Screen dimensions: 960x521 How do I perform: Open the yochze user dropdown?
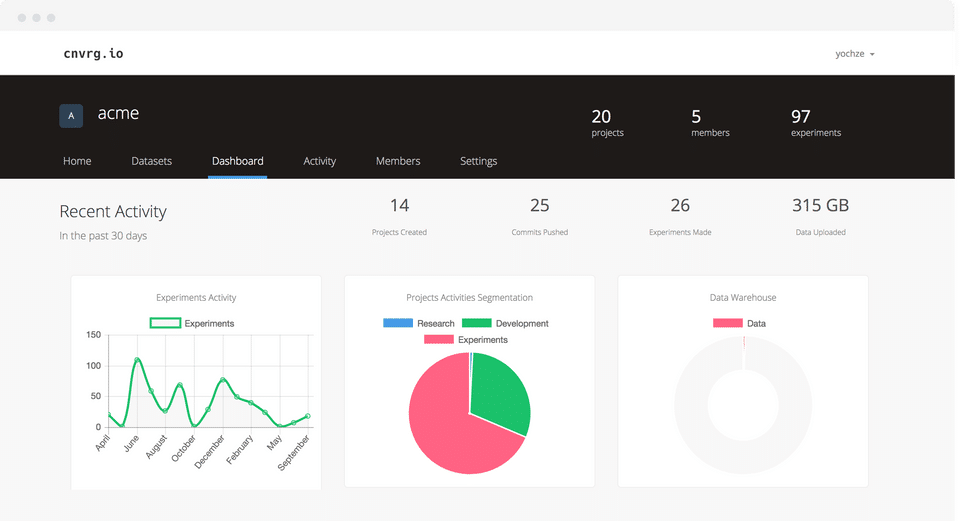pos(855,54)
